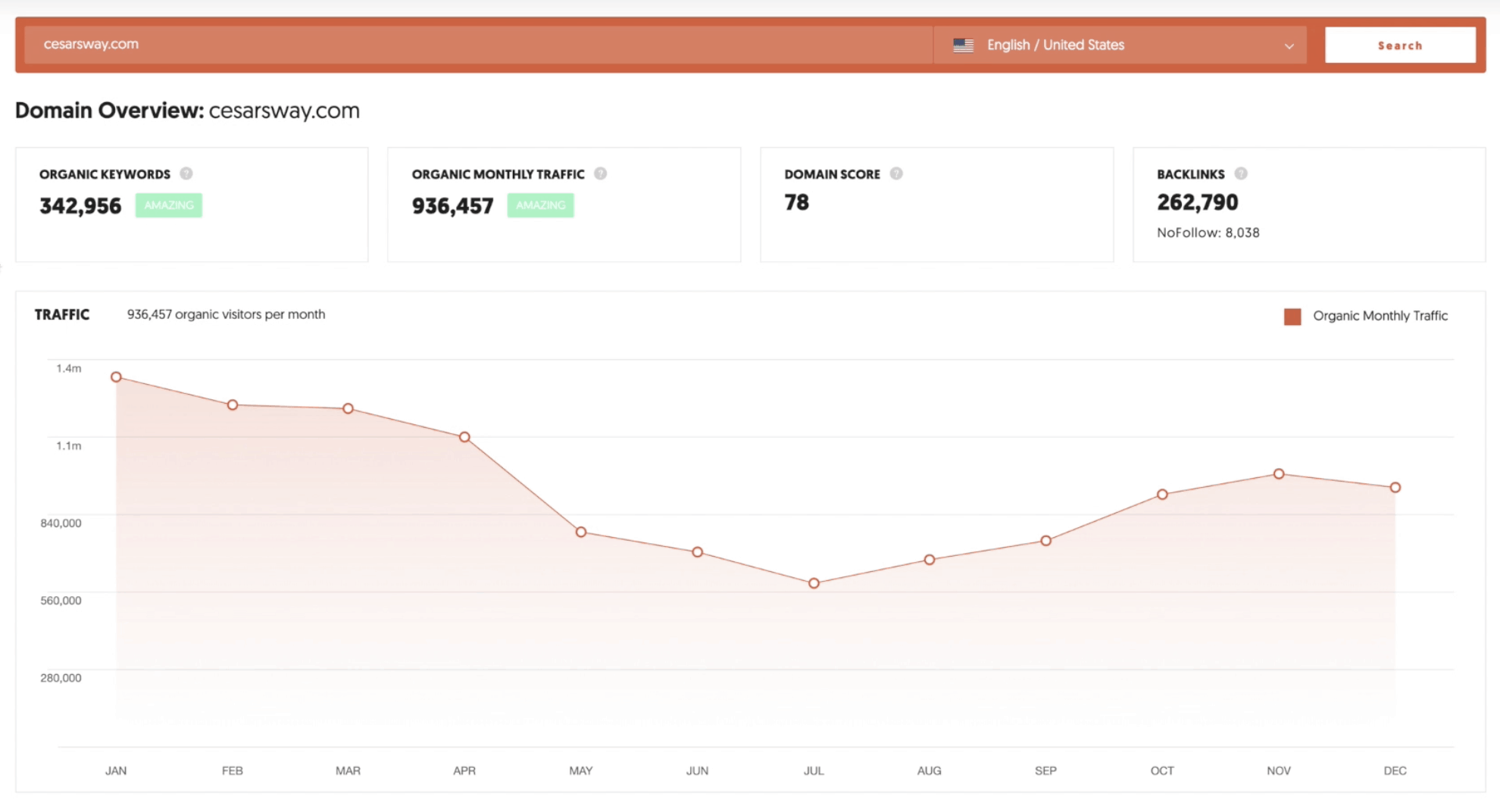Click the NoFollow 8,038 backlinks link
The width and height of the screenshot is (1500, 812).
(x=1208, y=233)
